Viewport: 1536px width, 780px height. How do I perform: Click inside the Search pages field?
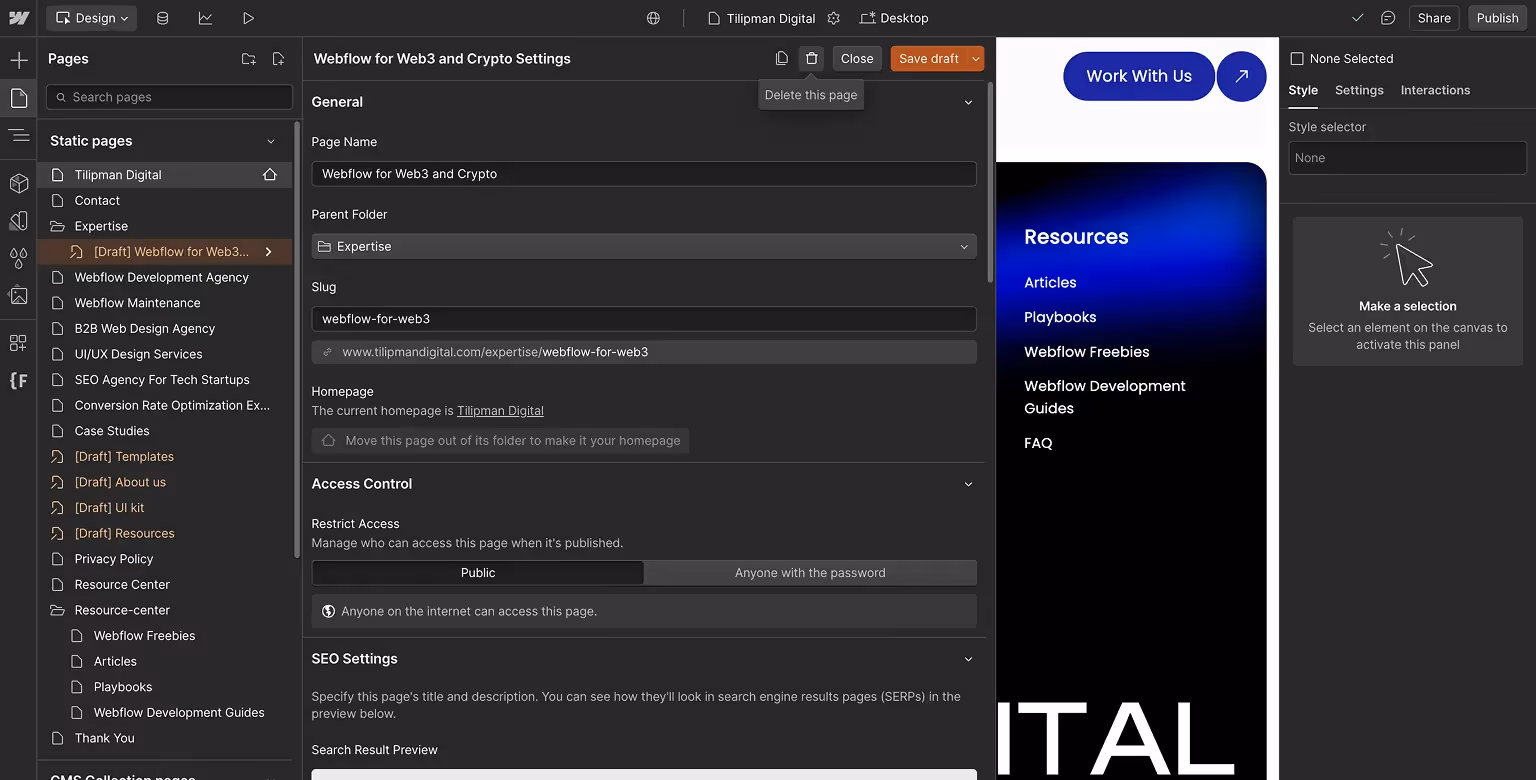(168, 96)
